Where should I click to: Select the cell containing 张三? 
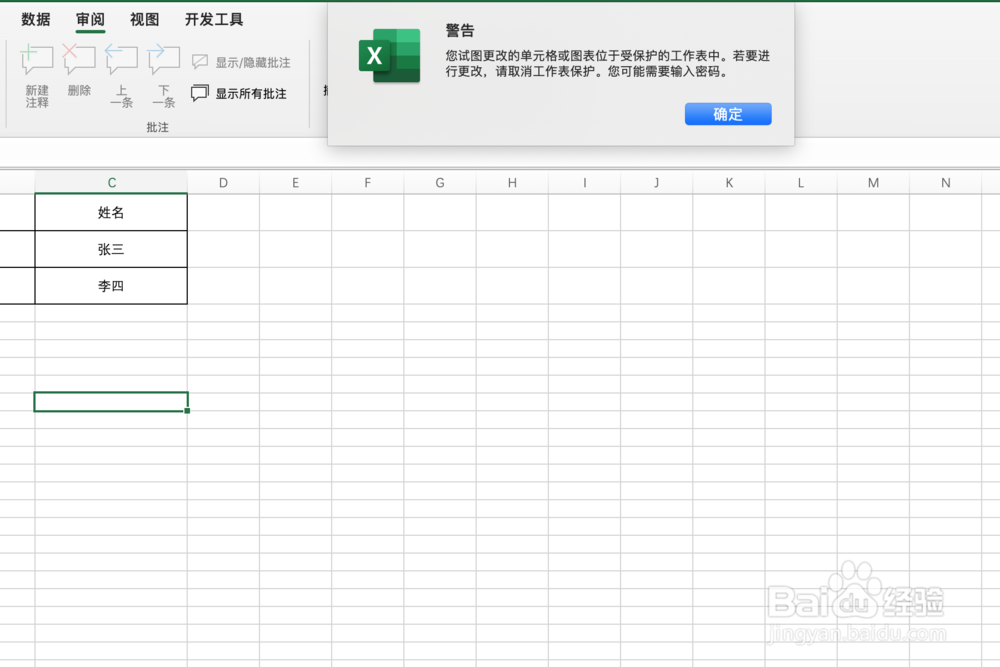click(x=111, y=249)
